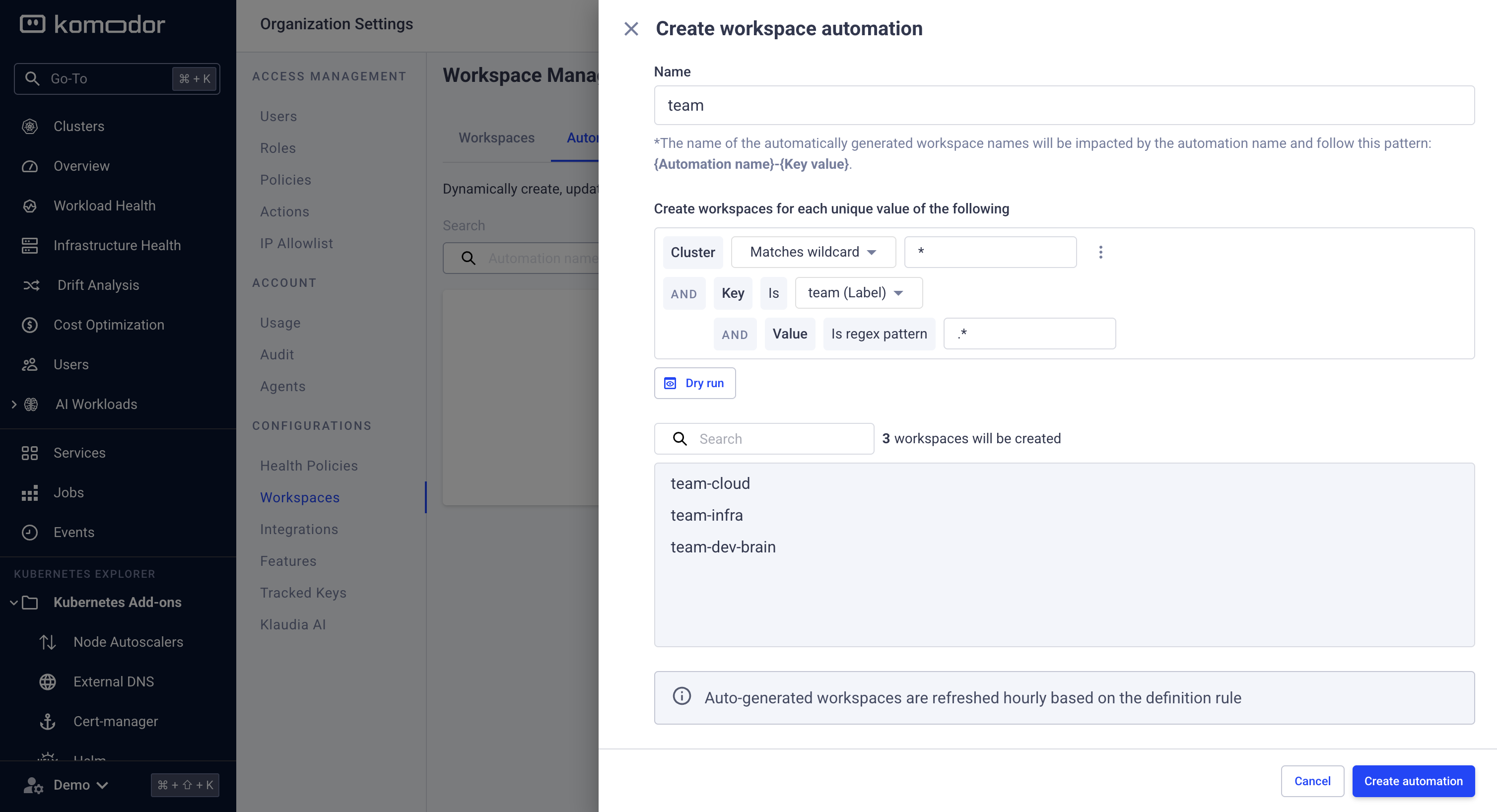Click the Create automation button

coord(1413,781)
